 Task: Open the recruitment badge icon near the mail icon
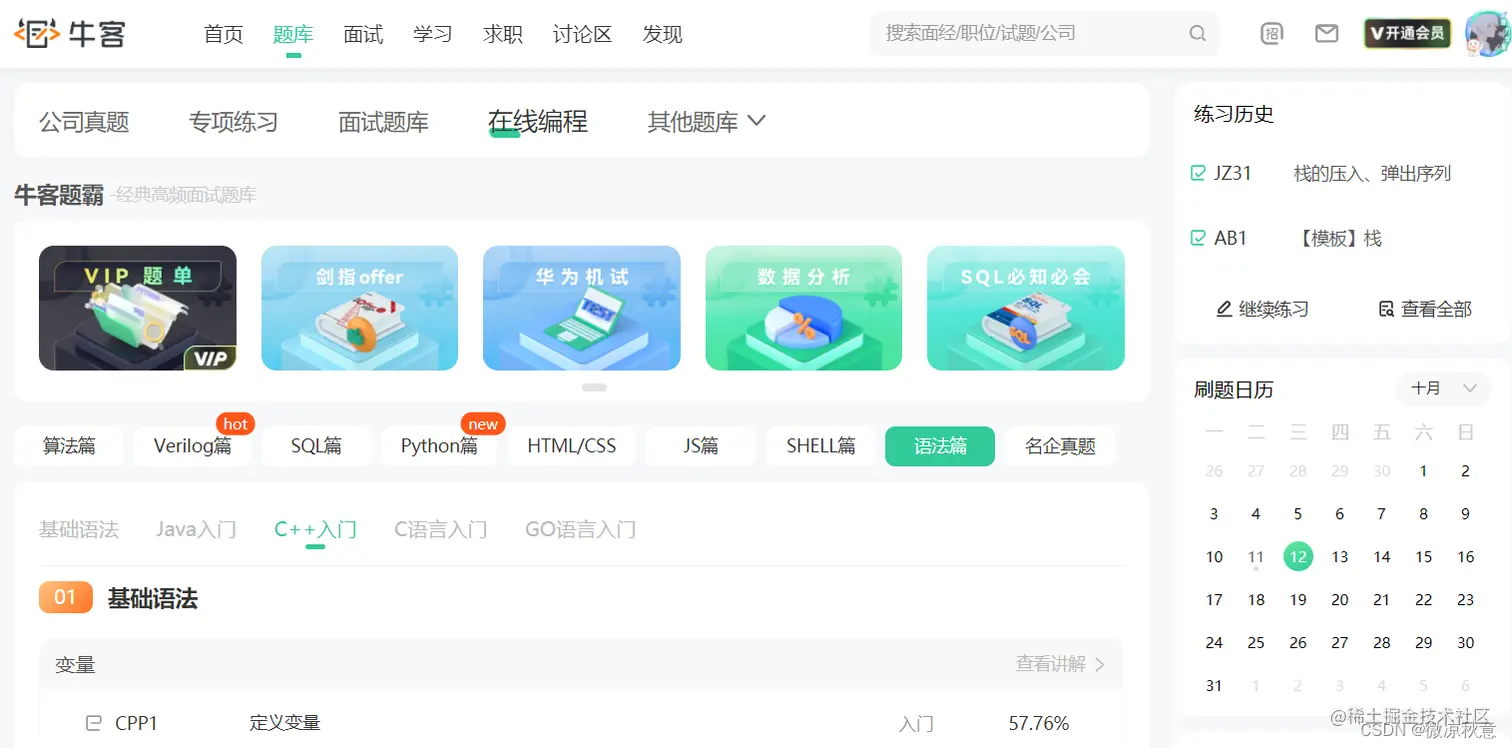click(1270, 32)
